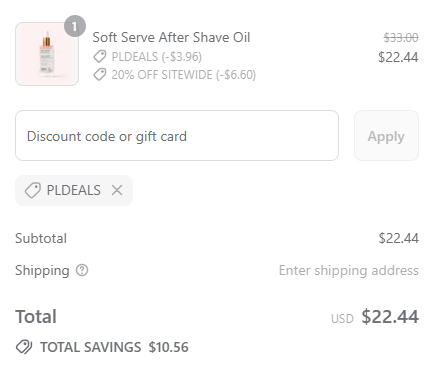435x369 pixels.
Task: Click tag icon next to 20% OFF SITEWIDE
Action: pyautogui.click(x=100, y=75)
